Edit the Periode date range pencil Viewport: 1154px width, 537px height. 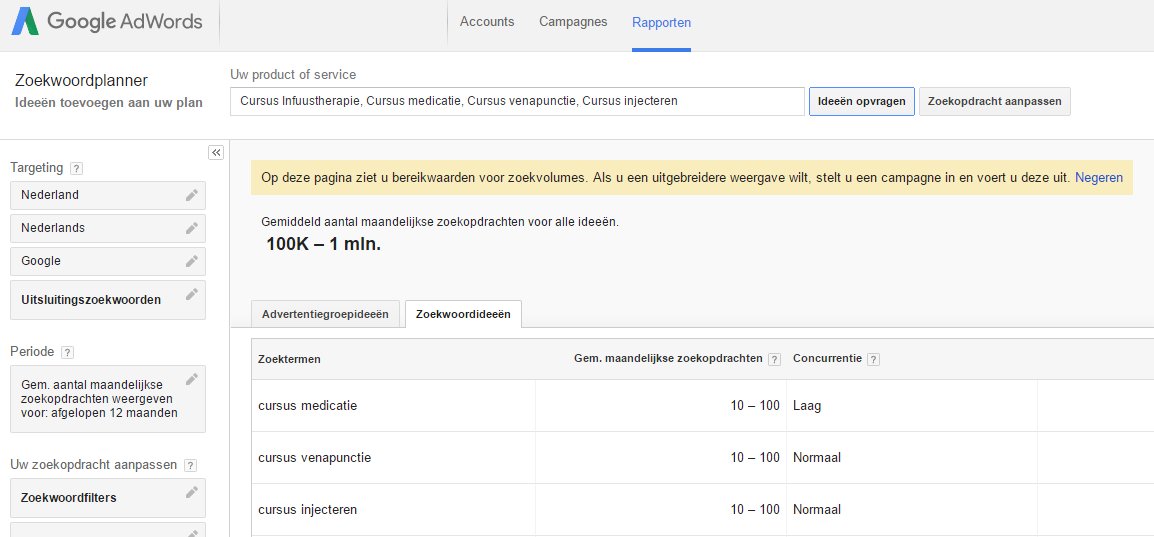click(x=191, y=380)
